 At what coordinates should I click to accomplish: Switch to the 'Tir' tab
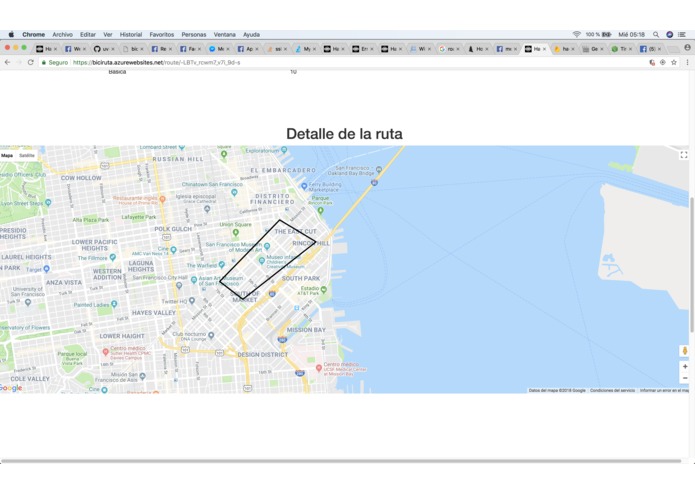click(x=620, y=49)
